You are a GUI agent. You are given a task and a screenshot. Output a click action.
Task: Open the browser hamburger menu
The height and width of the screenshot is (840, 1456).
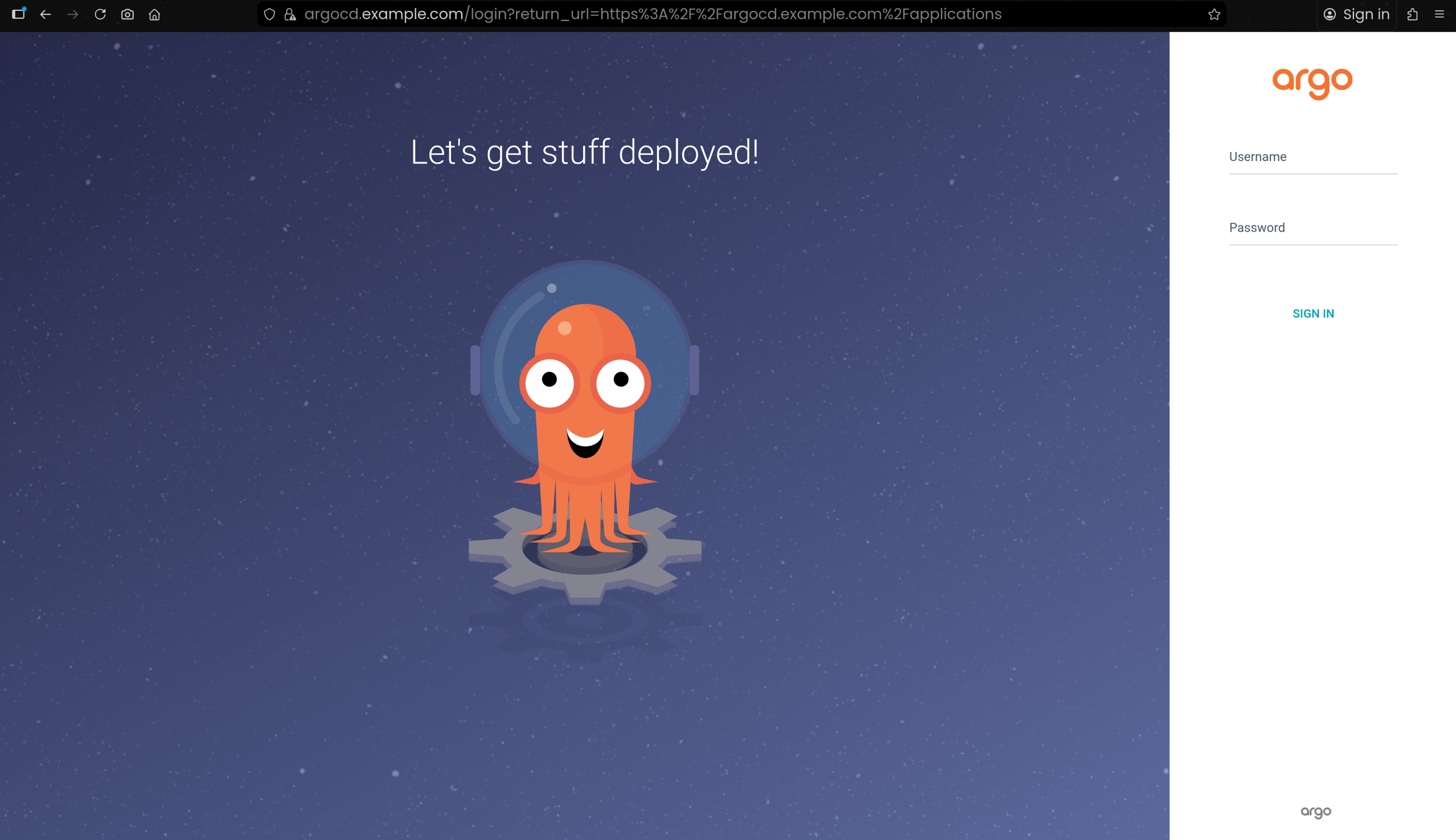(1439, 14)
